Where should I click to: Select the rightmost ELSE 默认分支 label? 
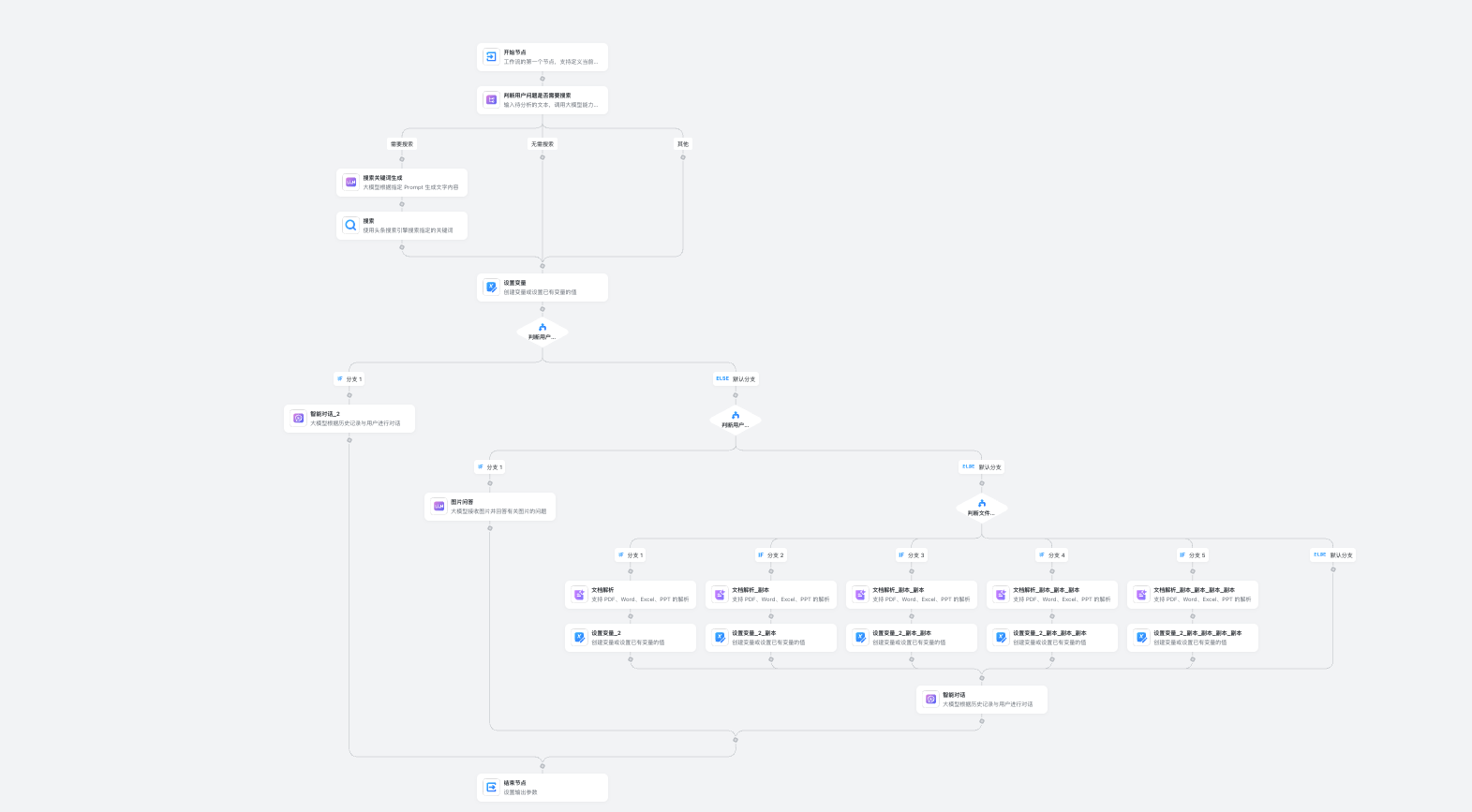pos(1332,555)
